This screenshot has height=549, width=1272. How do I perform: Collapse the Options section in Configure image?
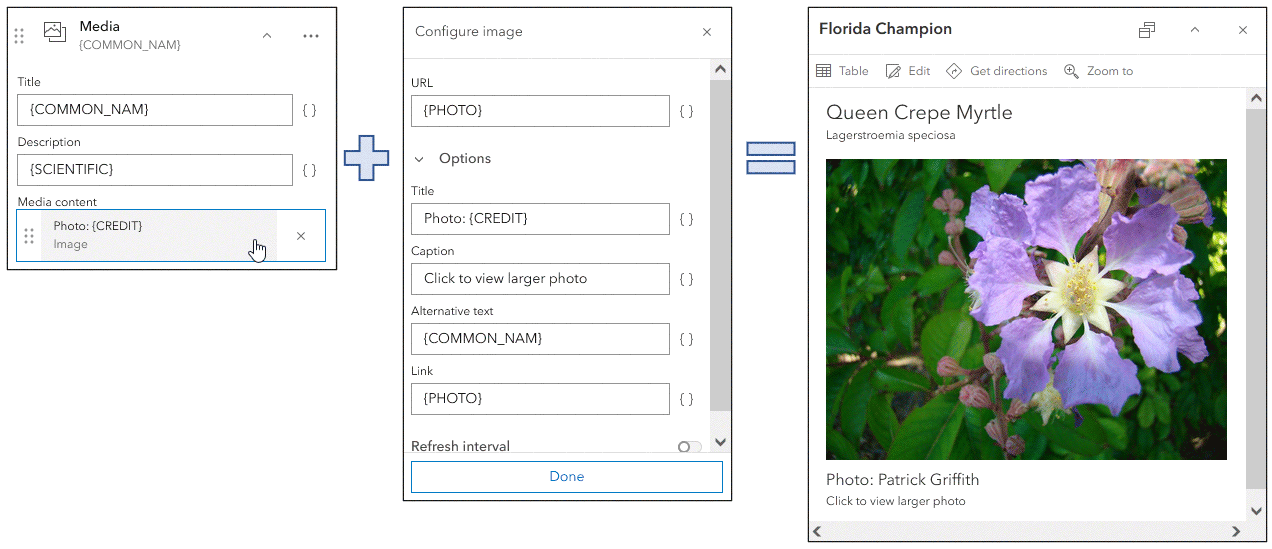(419, 159)
